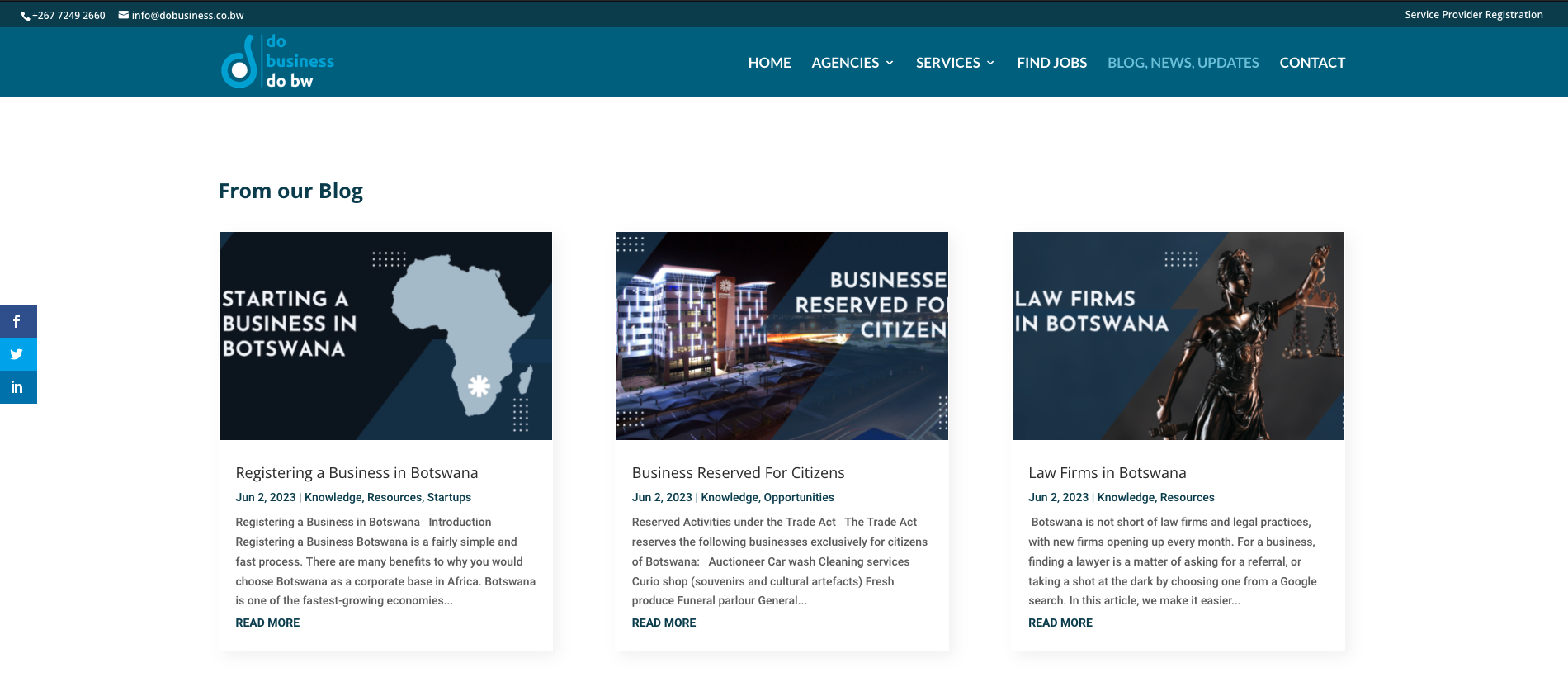Open Blog, News, Updates page

pos(1183,63)
